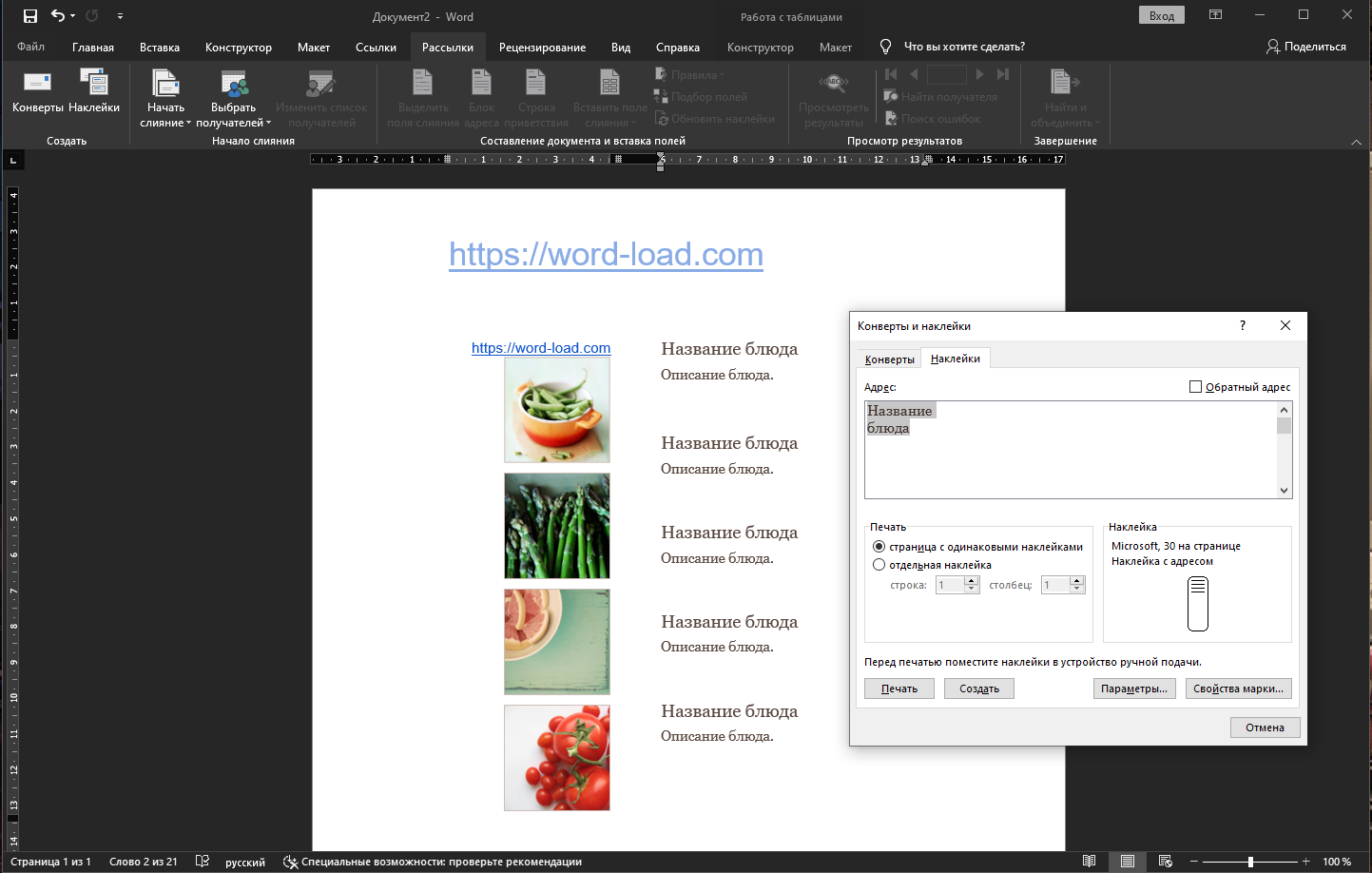Click the label preview icon in the Наклейка section
Screen dimensions: 1372x873
pyautogui.click(x=1197, y=605)
